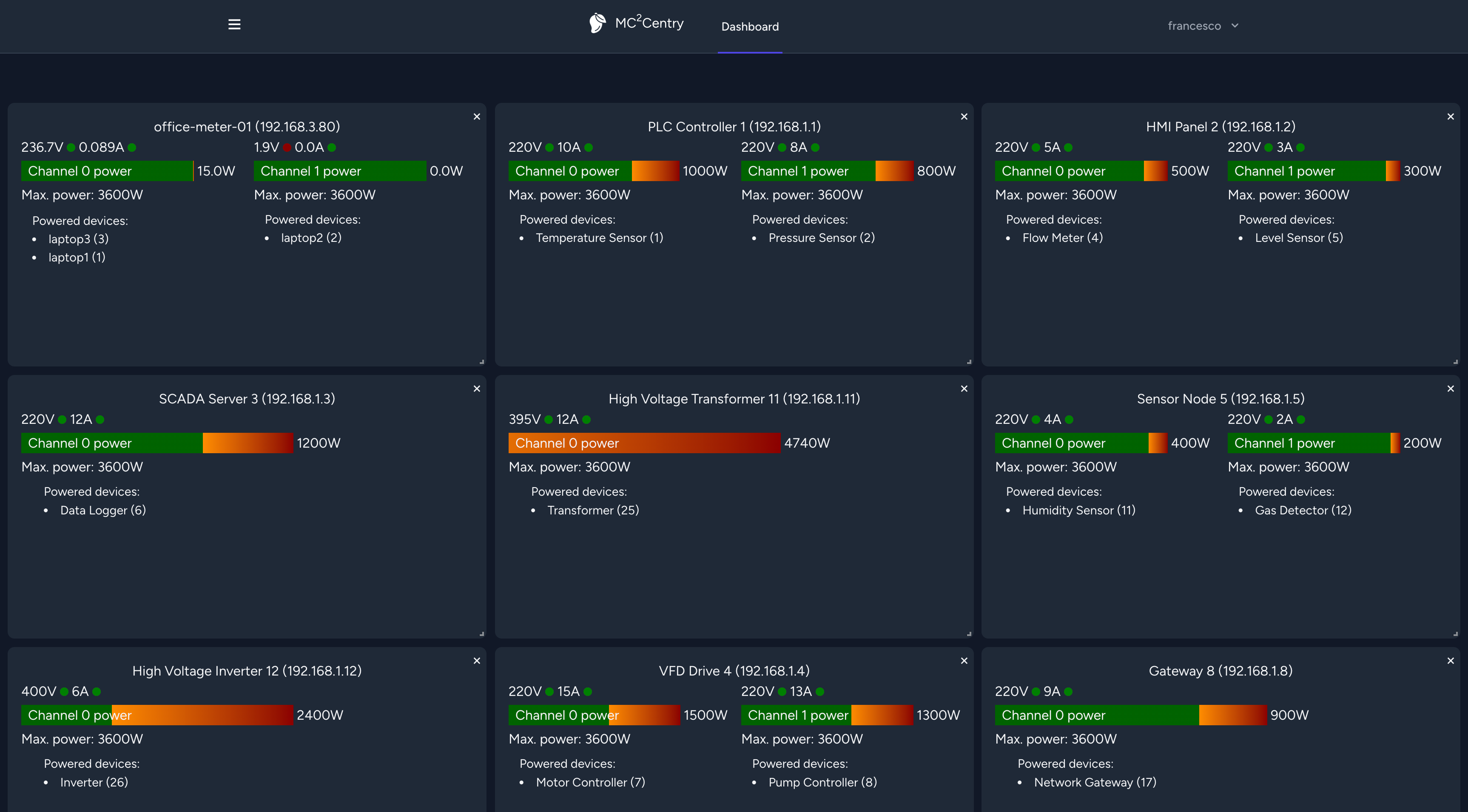The height and width of the screenshot is (812, 1468).
Task: Click the 800W Channel 1 power bar
Action: coord(828,171)
